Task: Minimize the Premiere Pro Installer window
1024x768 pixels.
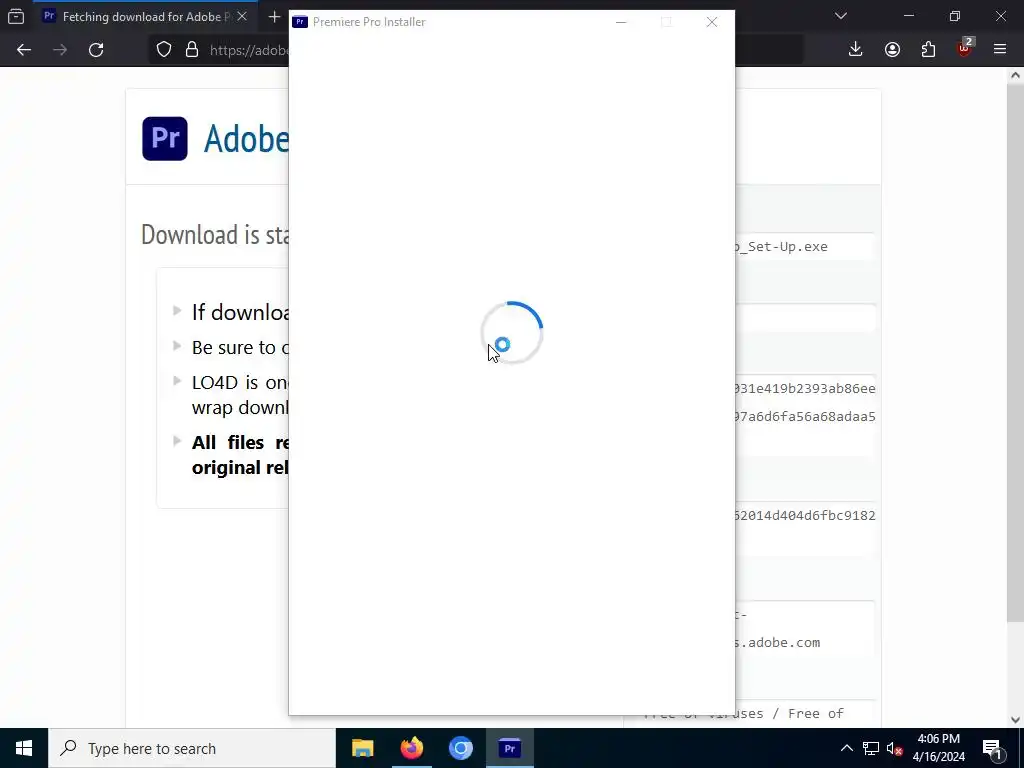Action: point(621,22)
